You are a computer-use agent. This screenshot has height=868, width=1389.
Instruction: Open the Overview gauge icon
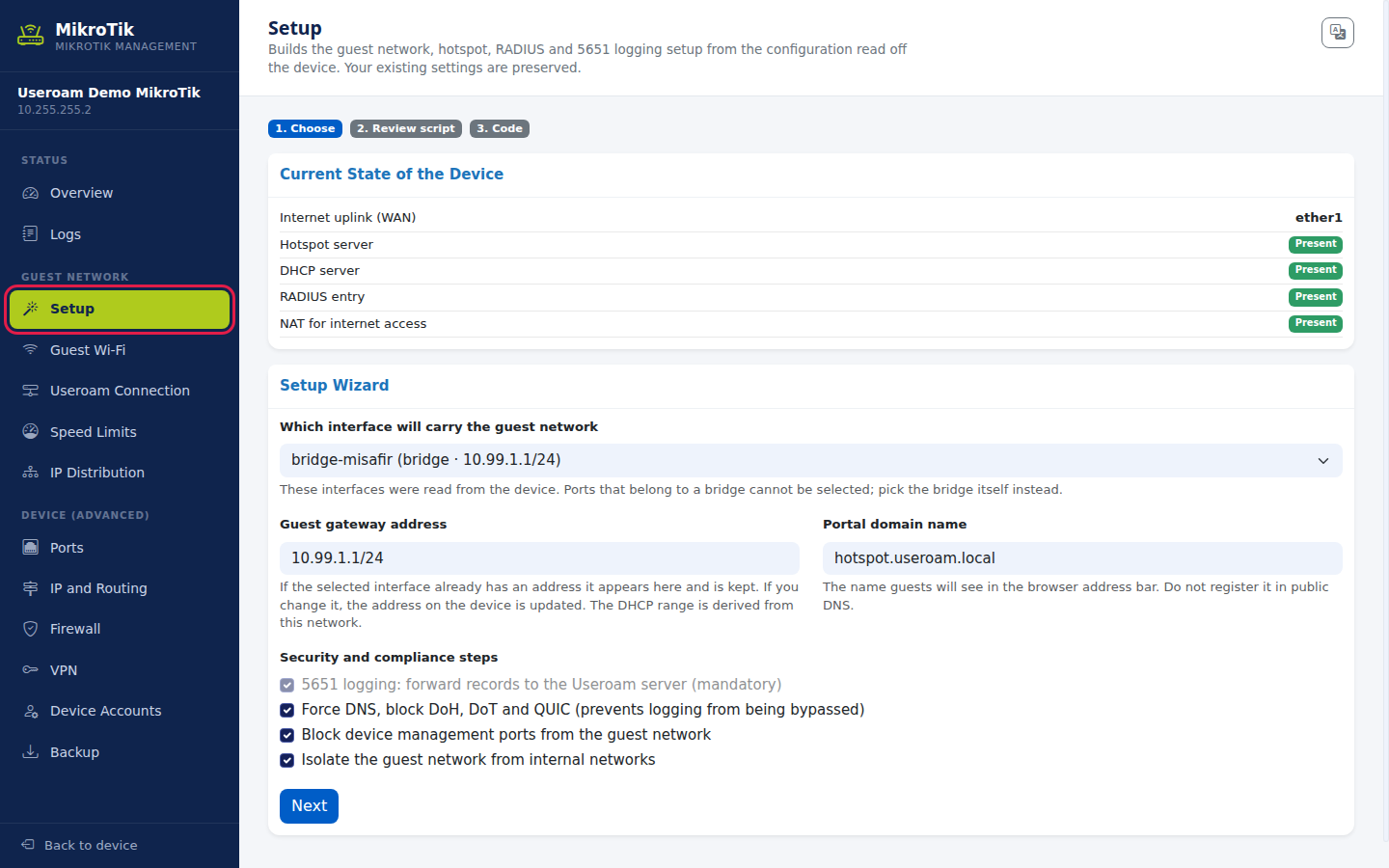31,193
